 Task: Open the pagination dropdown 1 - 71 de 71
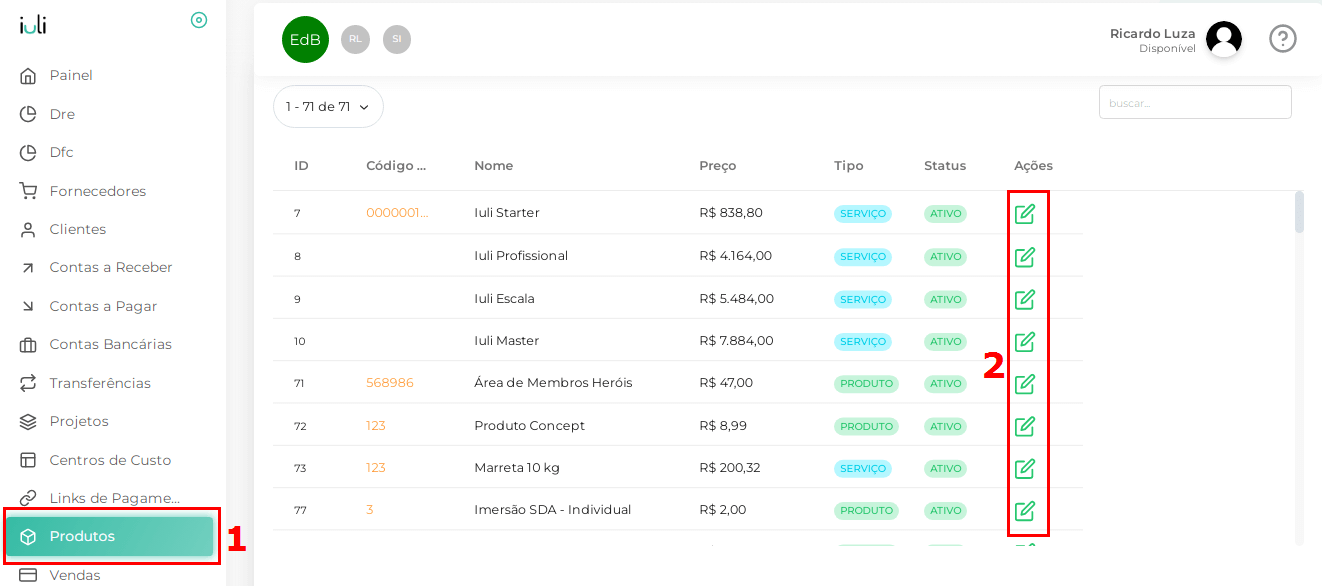pos(328,107)
